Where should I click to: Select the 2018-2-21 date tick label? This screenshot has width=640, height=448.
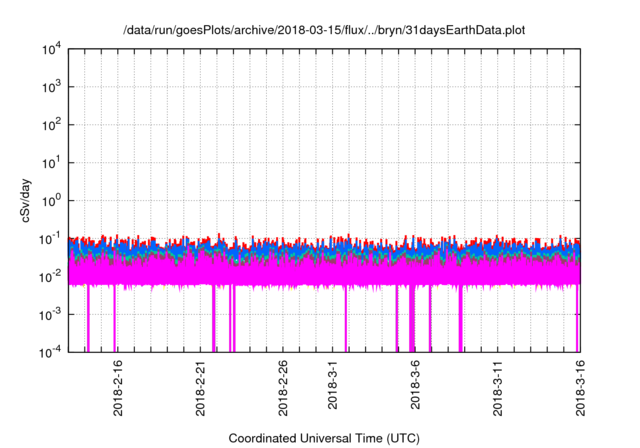[x=200, y=388]
